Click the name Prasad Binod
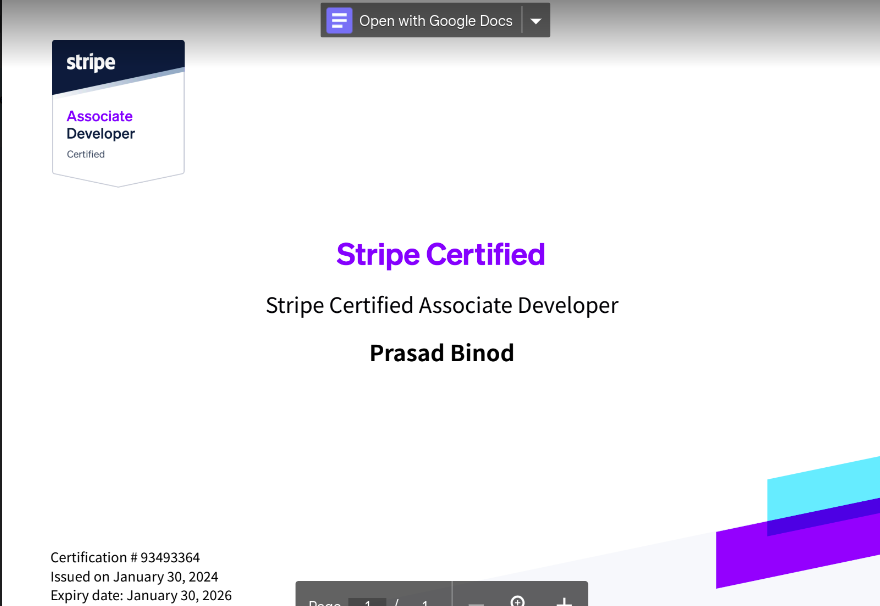This screenshot has height=606, width=880. click(442, 353)
